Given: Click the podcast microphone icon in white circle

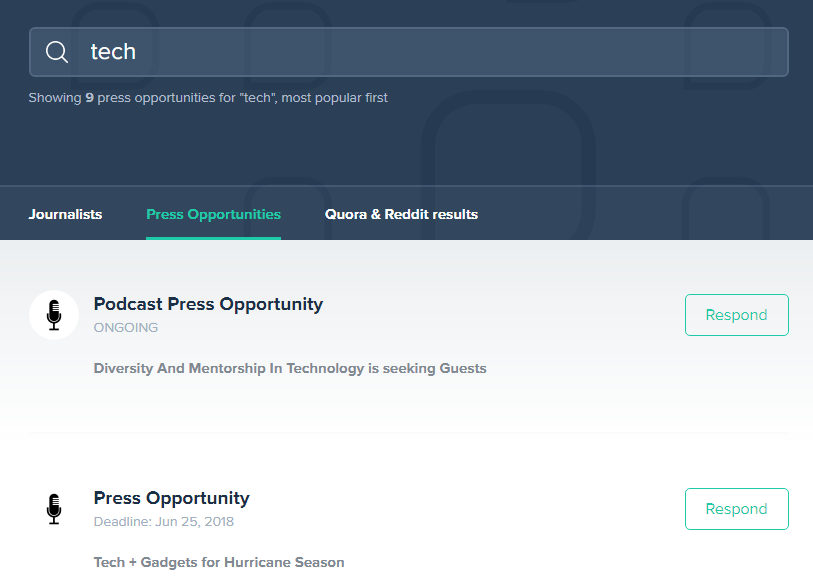Looking at the screenshot, I should click(54, 315).
